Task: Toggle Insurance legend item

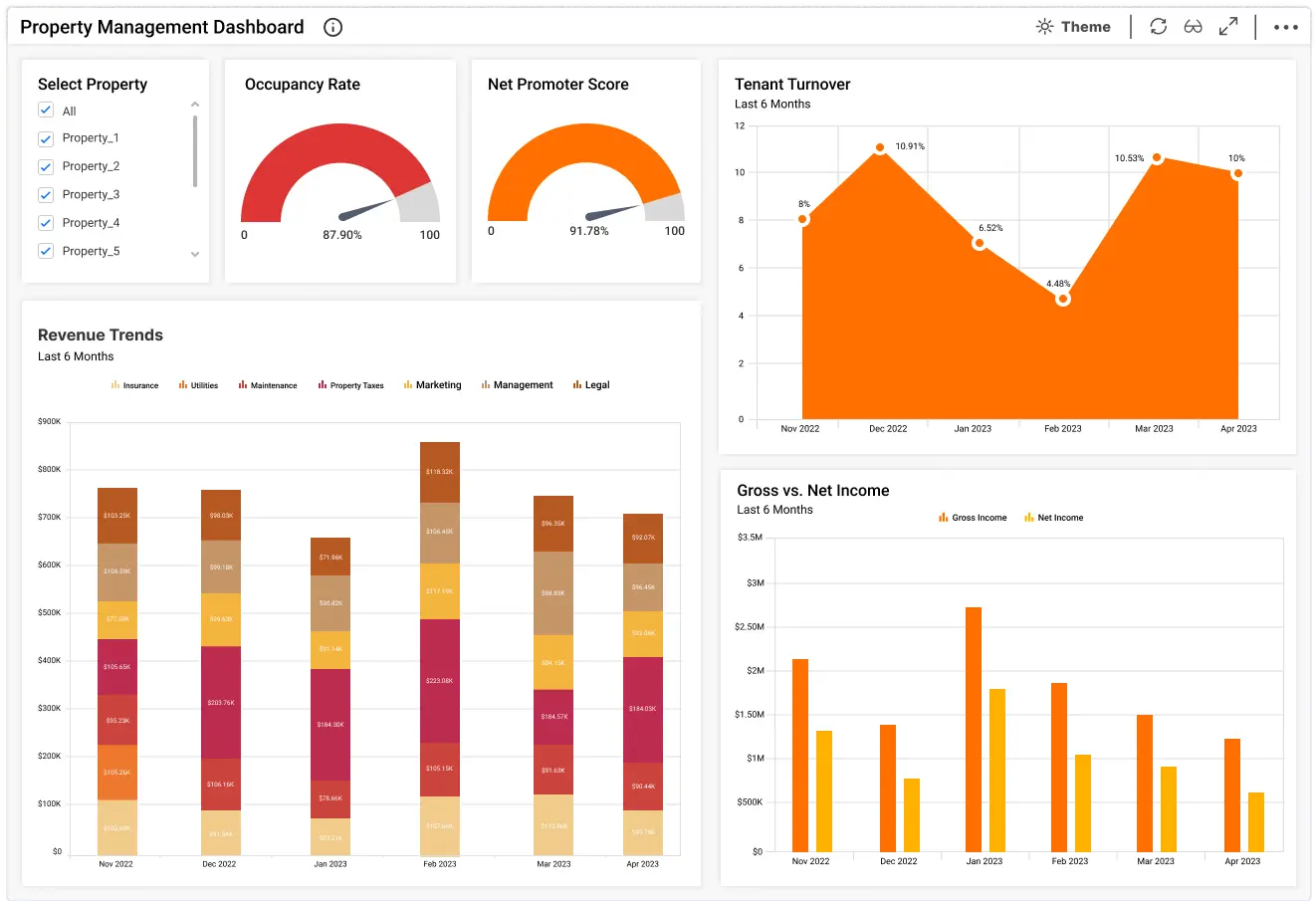Action: coord(134,385)
